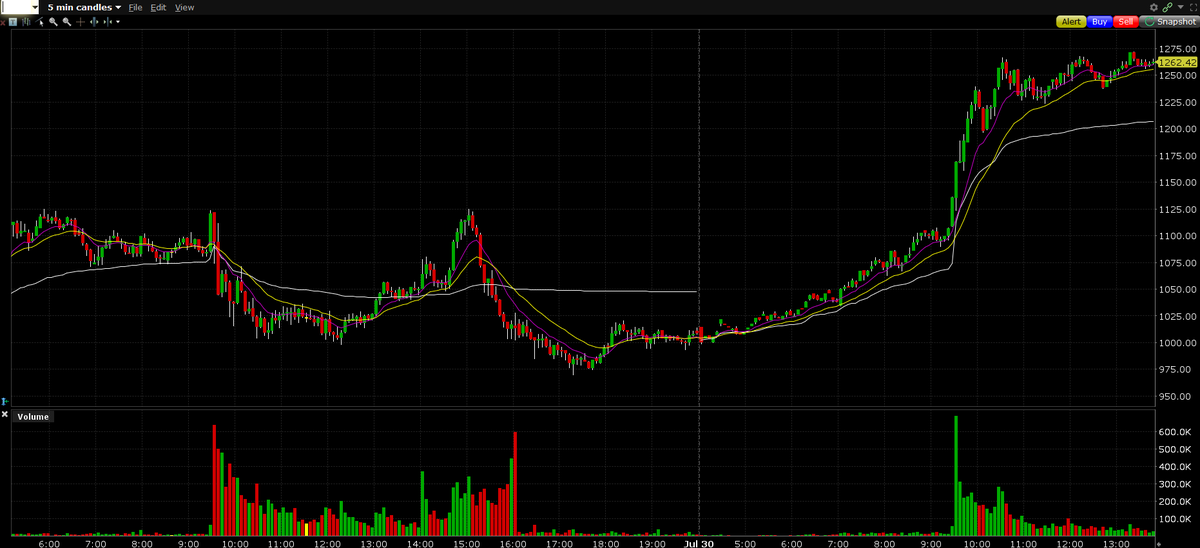The image size is (1200, 548).
Task: Click the yellow Alert button
Action: coord(1071,22)
